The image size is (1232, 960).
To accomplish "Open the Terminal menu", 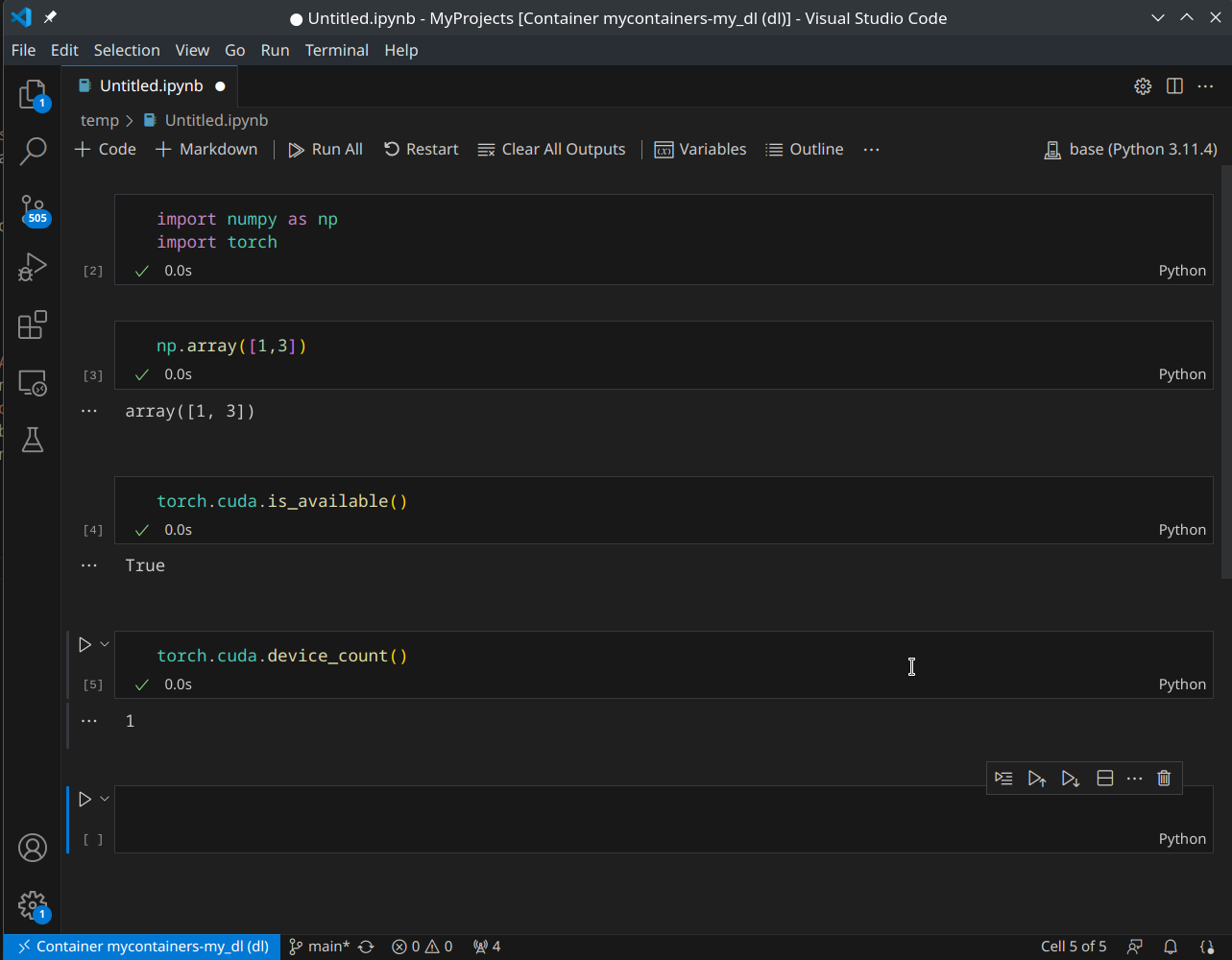I will (337, 50).
